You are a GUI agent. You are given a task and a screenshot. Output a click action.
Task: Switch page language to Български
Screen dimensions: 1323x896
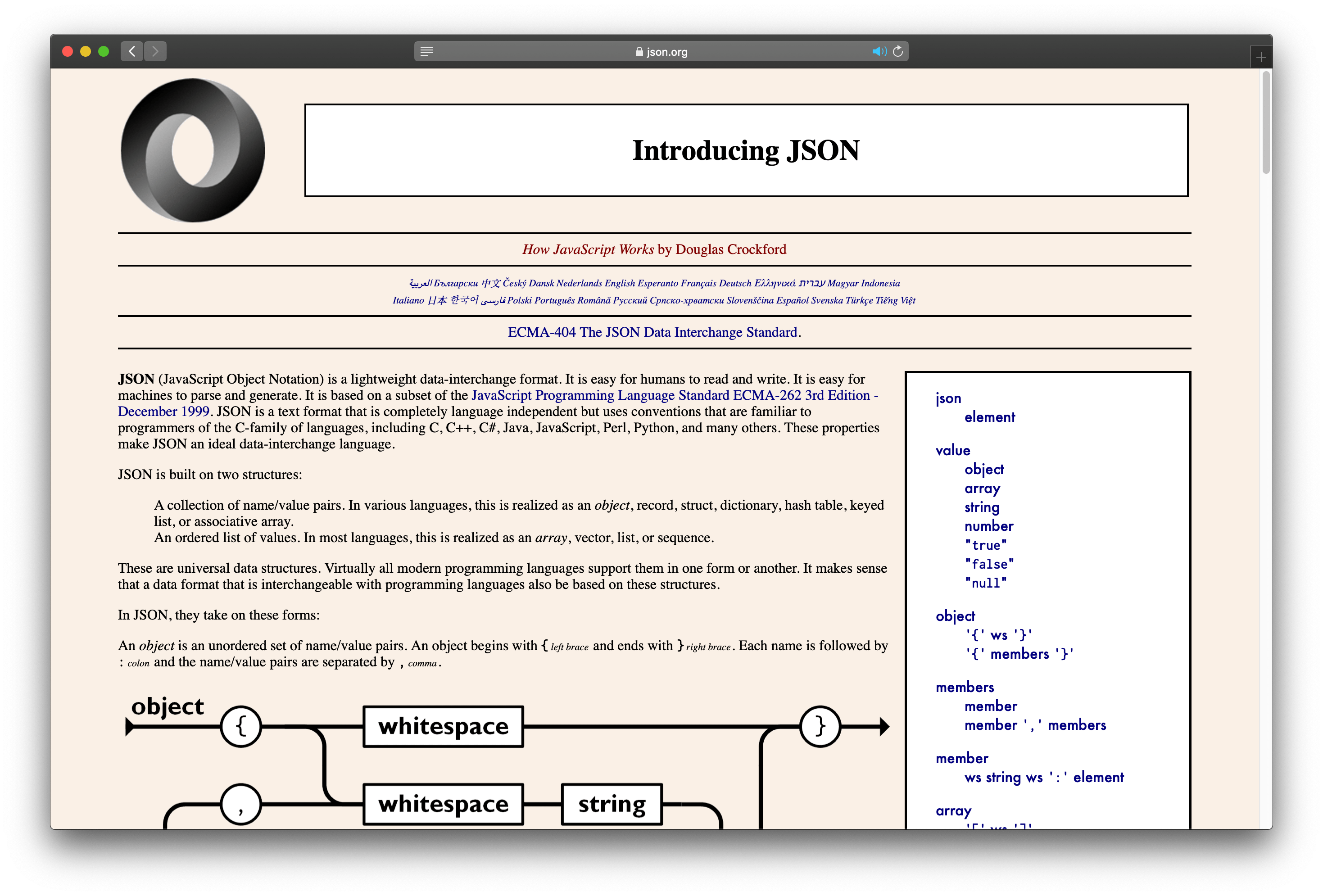(455, 284)
